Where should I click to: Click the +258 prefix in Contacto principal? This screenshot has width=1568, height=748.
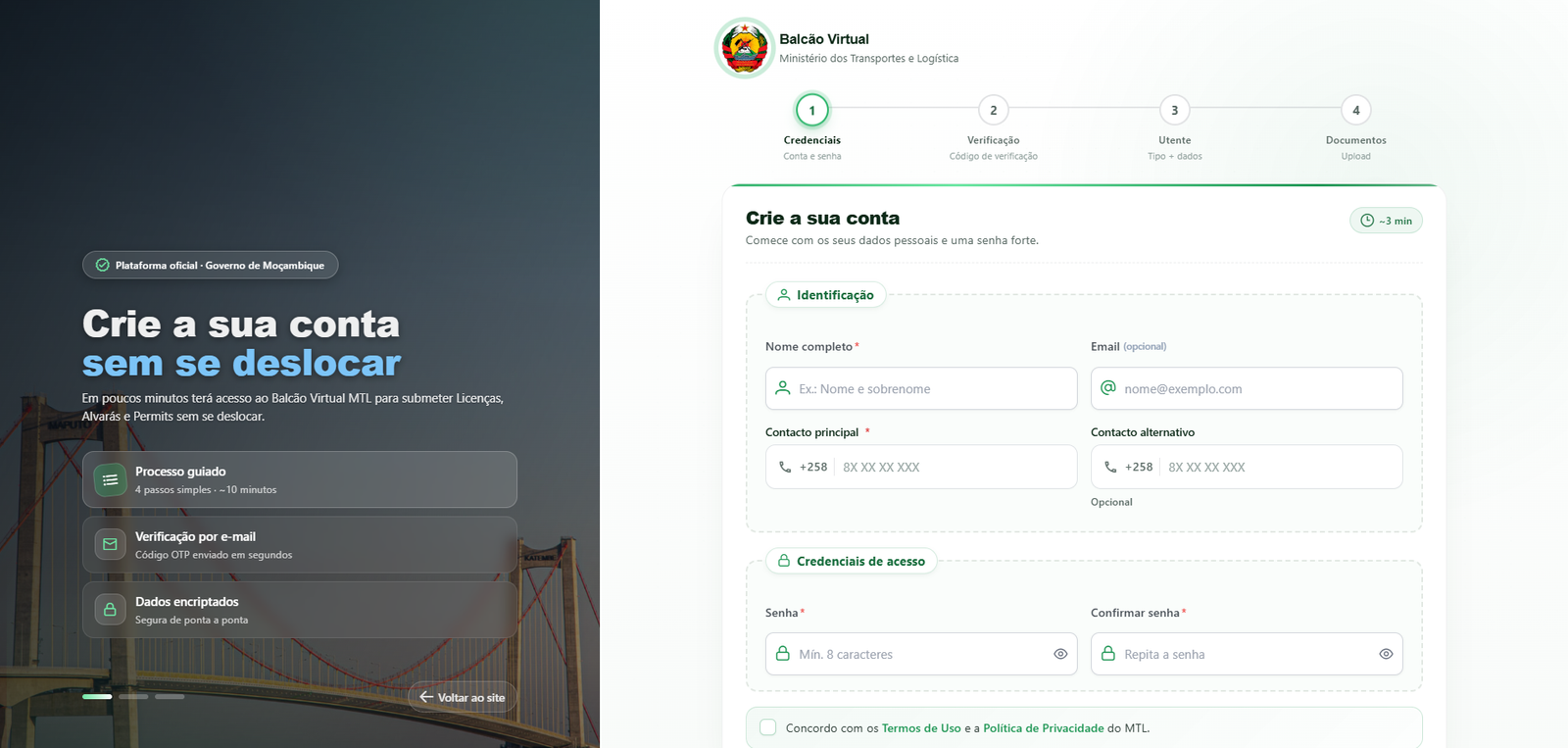point(813,467)
